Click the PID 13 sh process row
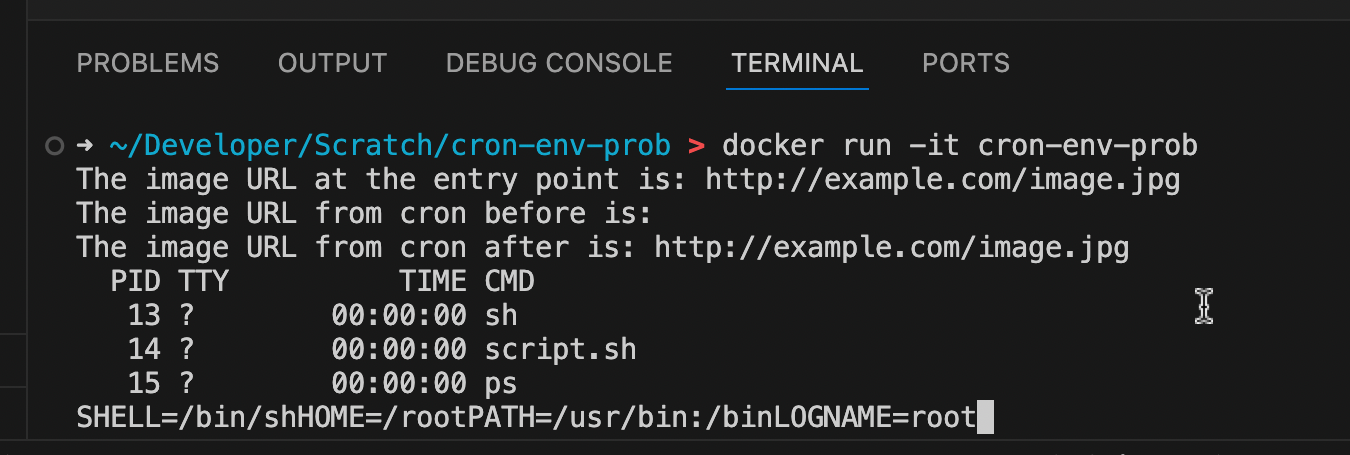The image size is (1350, 455). (323, 316)
